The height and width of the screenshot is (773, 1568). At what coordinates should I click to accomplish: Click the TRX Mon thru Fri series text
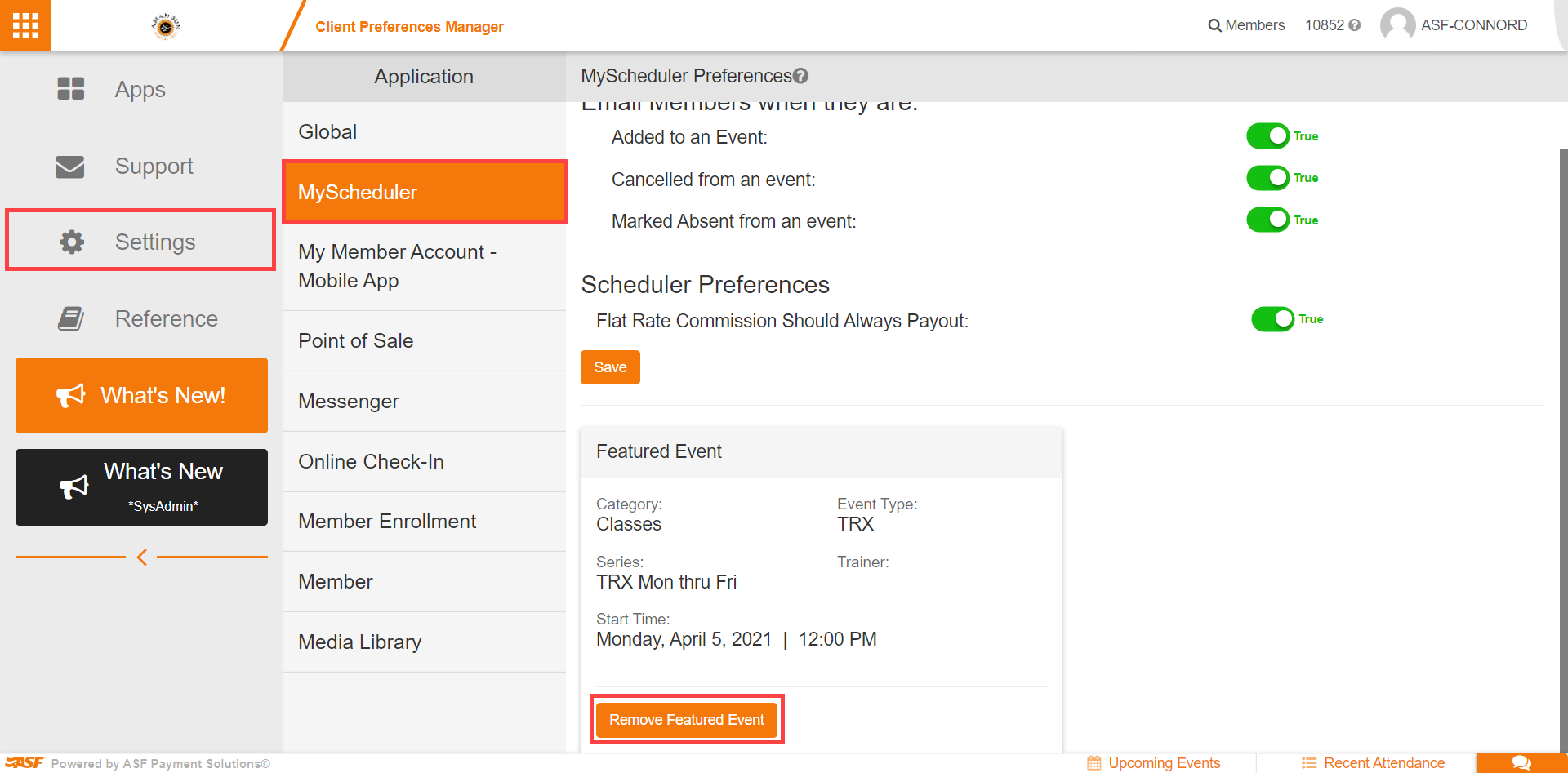(666, 582)
